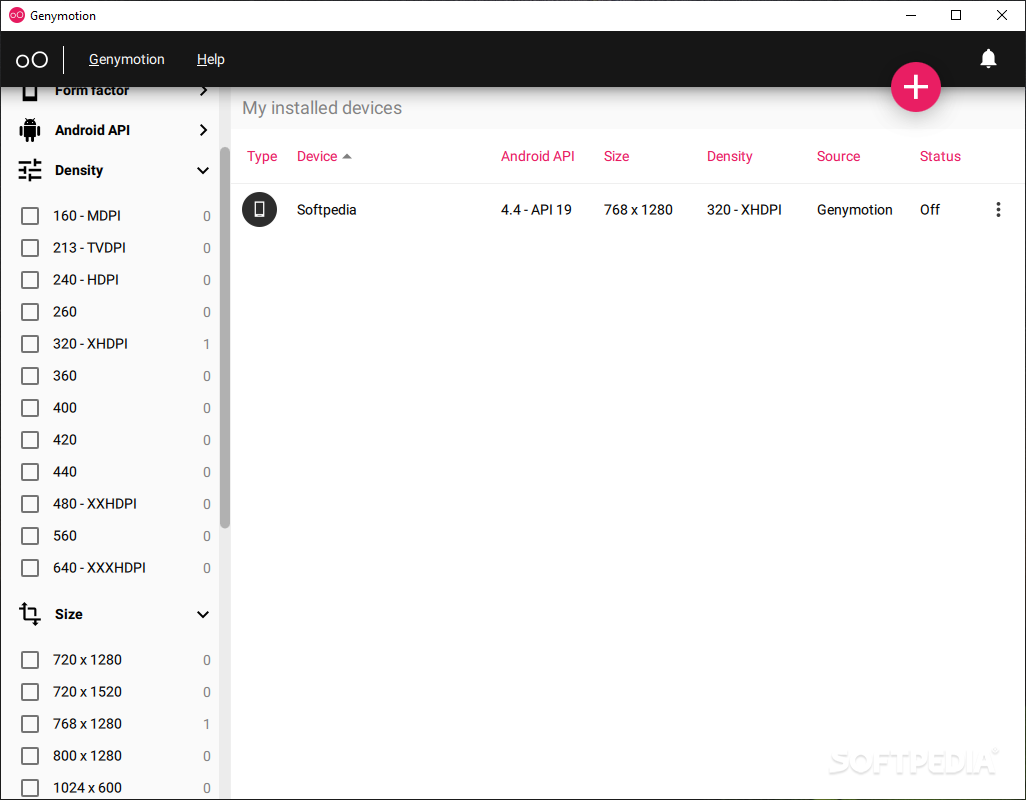Click the Genymotion title bar app icon
Image resolution: width=1026 pixels, height=800 pixels.
[17, 15]
